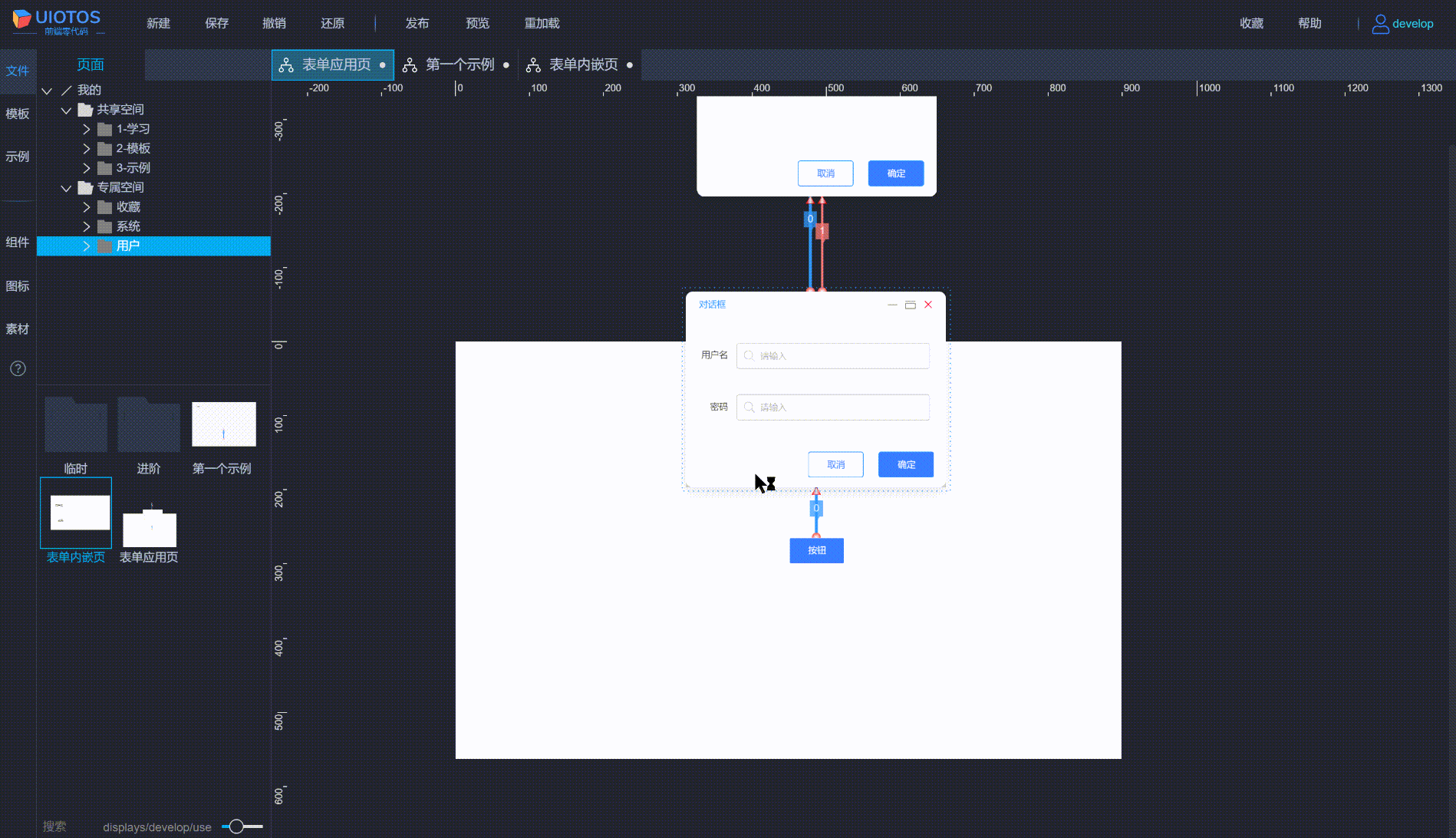Switch to the 组件 sidebar tab
This screenshot has width=1456, height=838.
point(18,242)
